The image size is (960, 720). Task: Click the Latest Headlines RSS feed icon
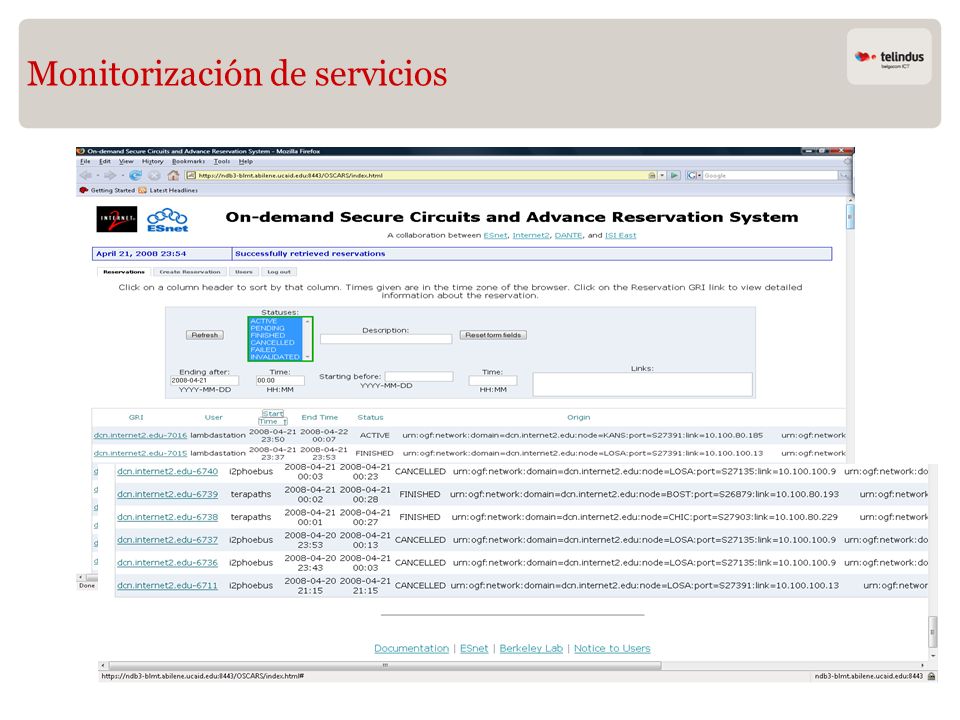(x=142, y=190)
